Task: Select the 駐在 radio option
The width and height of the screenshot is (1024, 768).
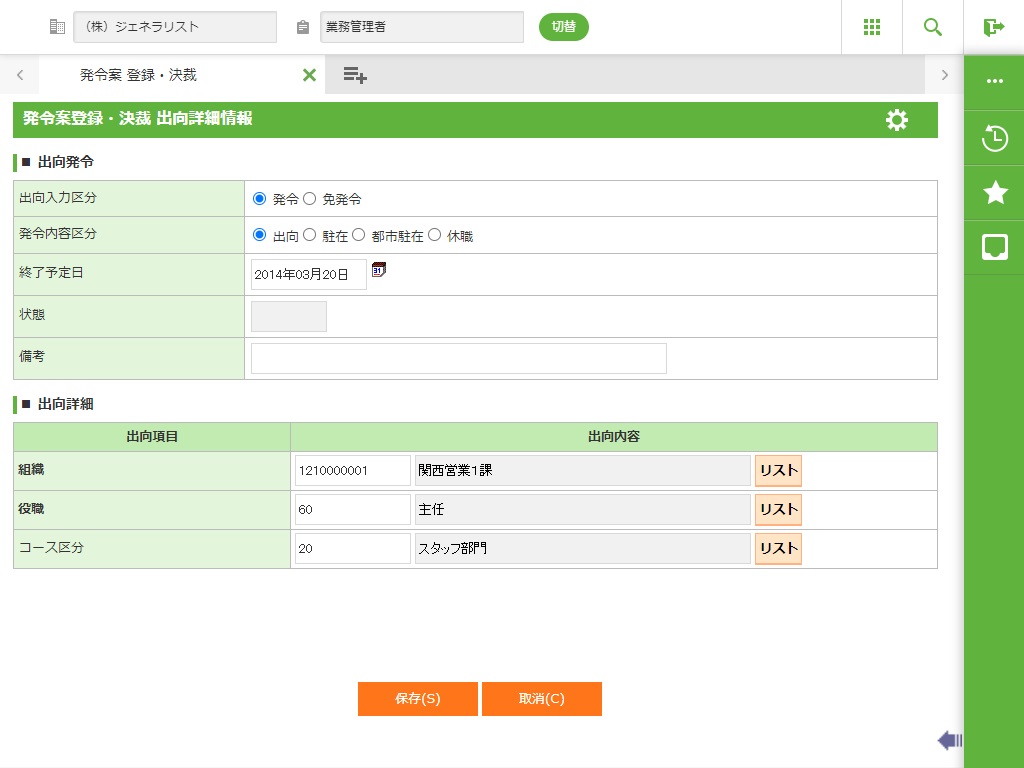Action: (310, 236)
